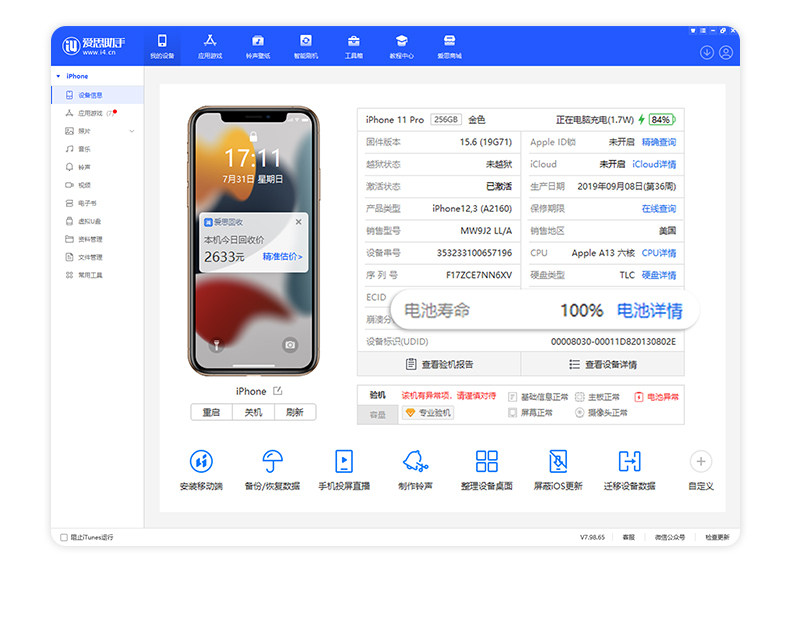Click the 屏幕正常 inspection item
This screenshot has height=630, width=790.
(x=530, y=413)
